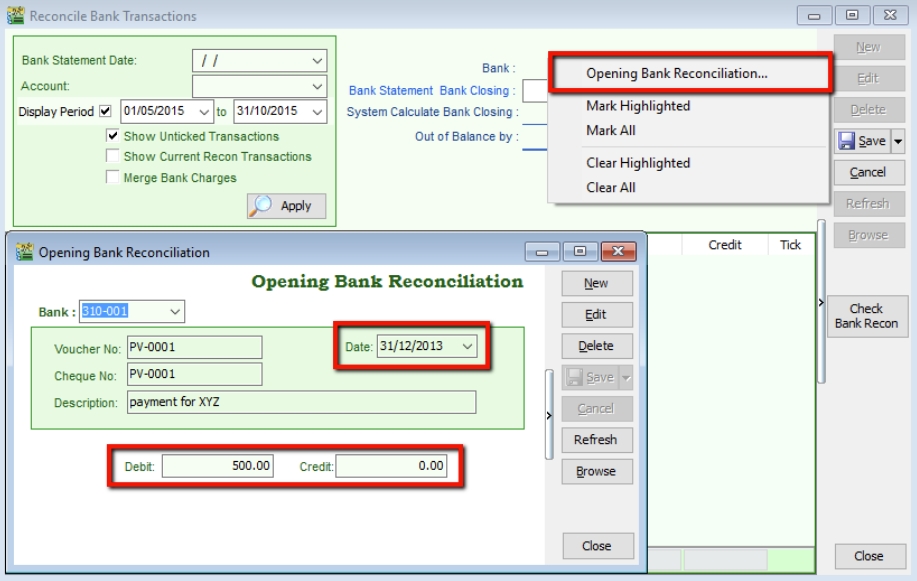Select Clear Highlighted menu entry

point(638,163)
